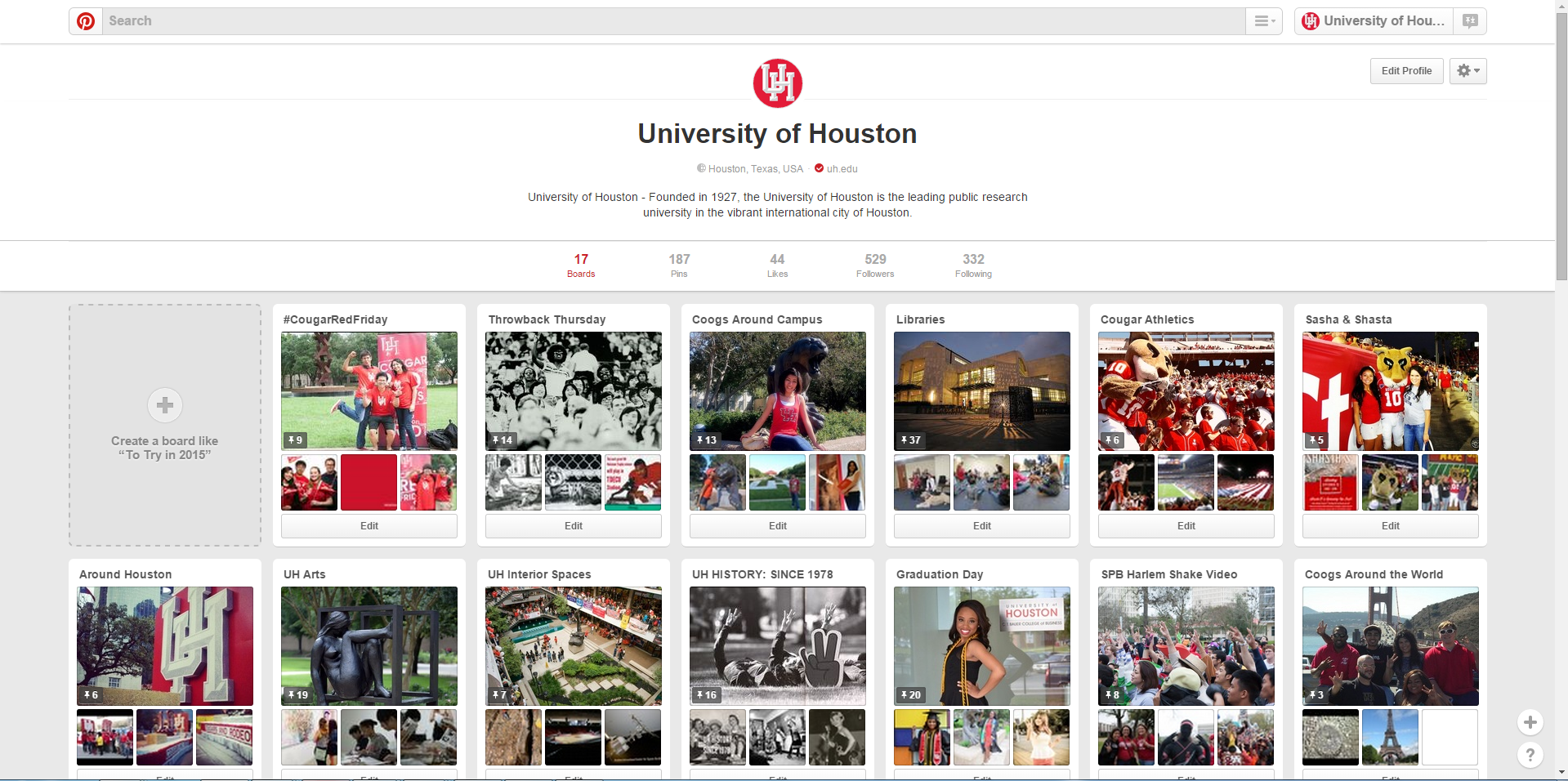This screenshot has width=1568, height=781.
Task: Open Sasha & Shasta cover photo
Action: pyautogui.click(x=1391, y=390)
